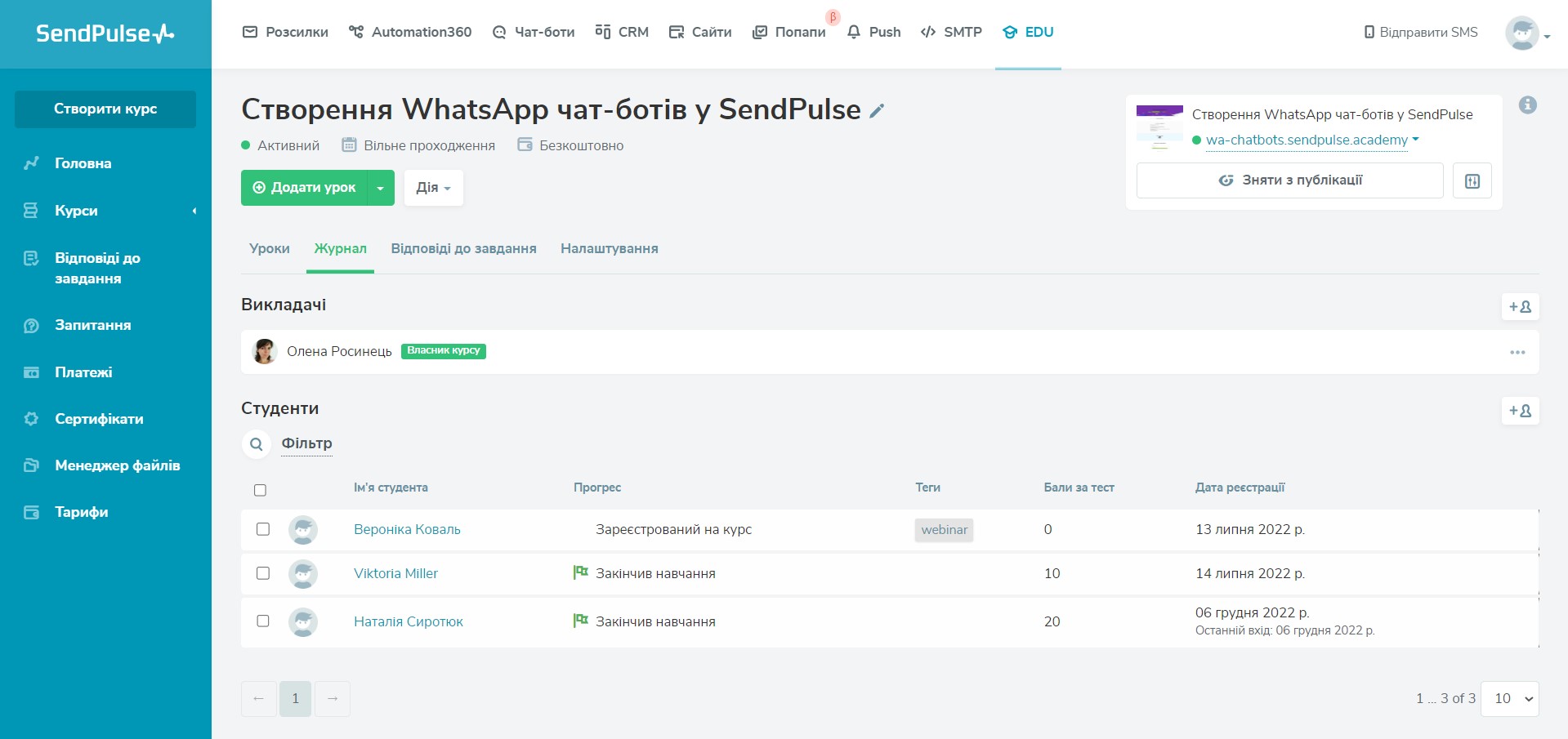The width and height of the screenshot is (1568, 739).
Task: Open the Сайти top menu
Action: 700,32
